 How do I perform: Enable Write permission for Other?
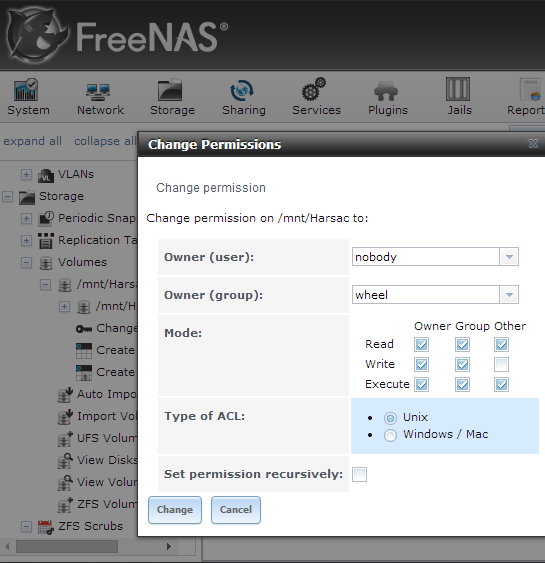(501, 364)
